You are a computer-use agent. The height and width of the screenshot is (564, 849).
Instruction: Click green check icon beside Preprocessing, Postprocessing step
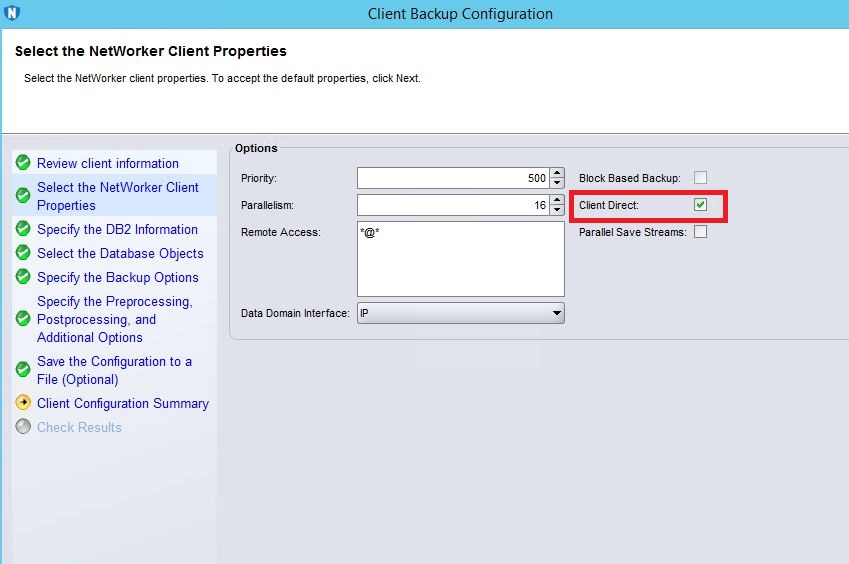tap(23, 318)
